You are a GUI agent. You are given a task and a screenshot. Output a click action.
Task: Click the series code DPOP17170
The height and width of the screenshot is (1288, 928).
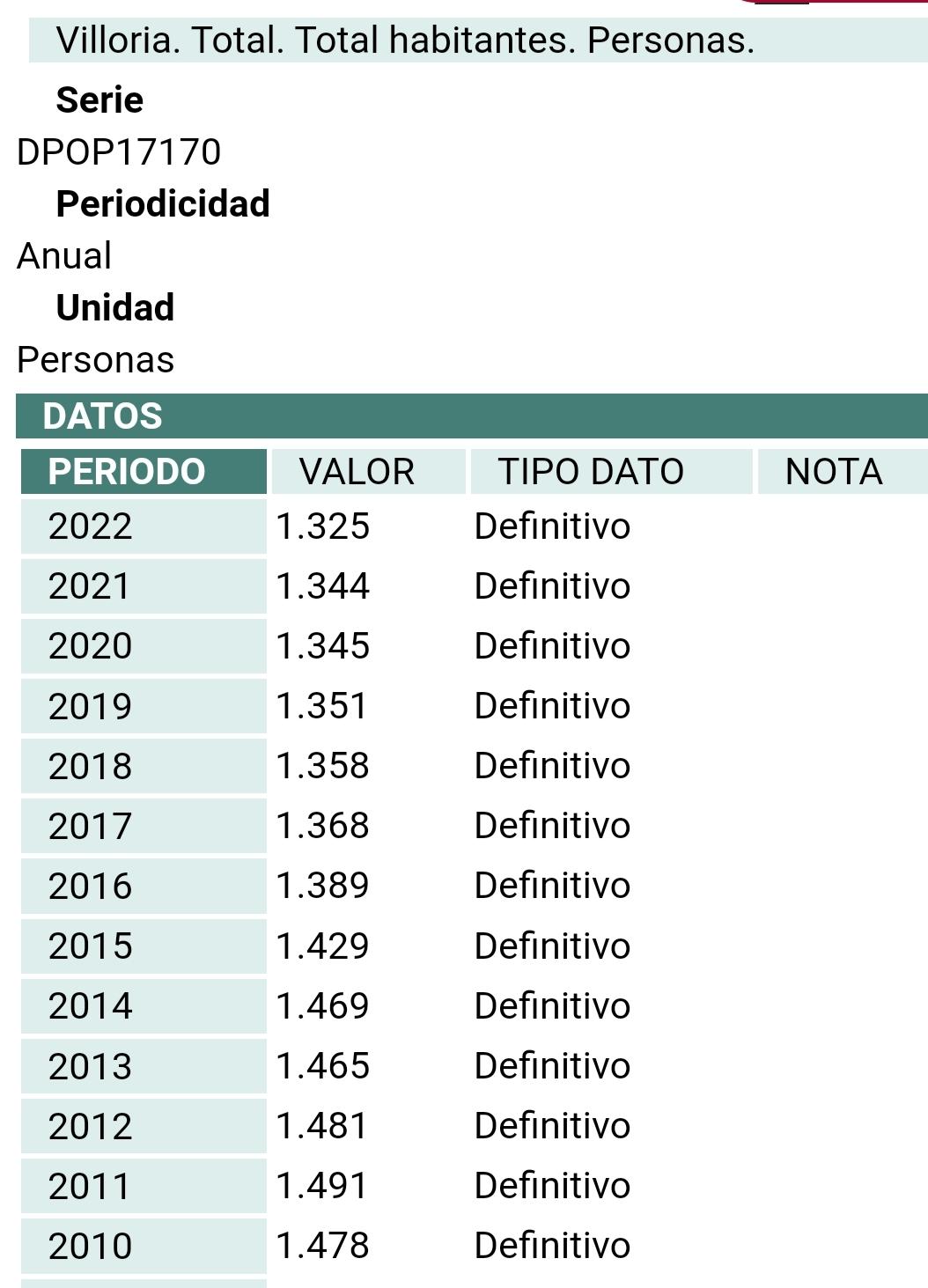click(119, 152)
